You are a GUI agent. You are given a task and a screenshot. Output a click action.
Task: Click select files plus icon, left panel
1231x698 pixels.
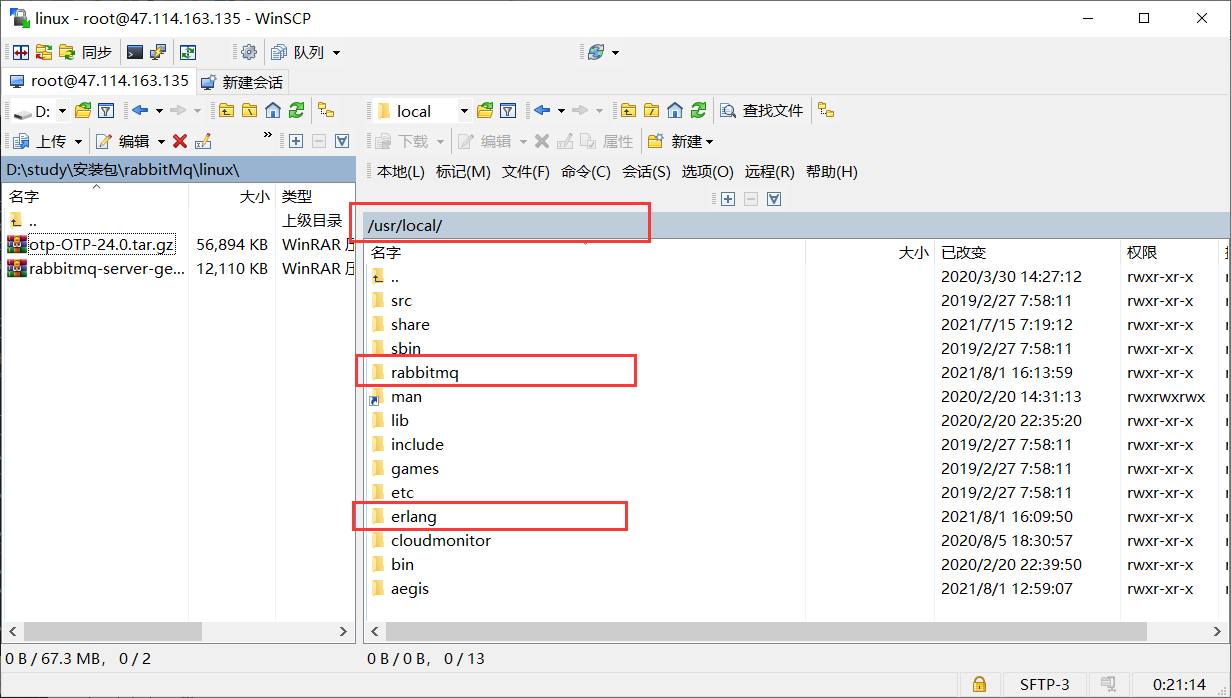click(x=296, y=141)
